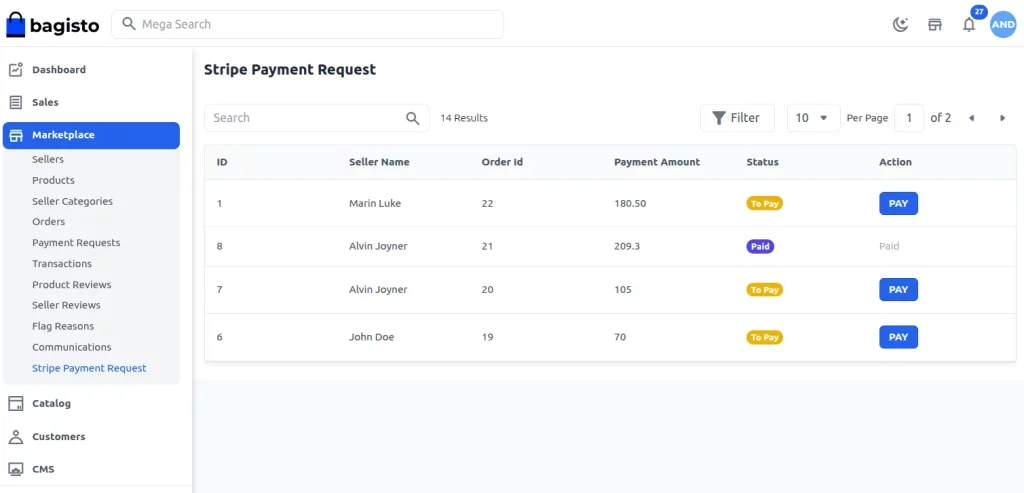Open the Filter panel

736,118
